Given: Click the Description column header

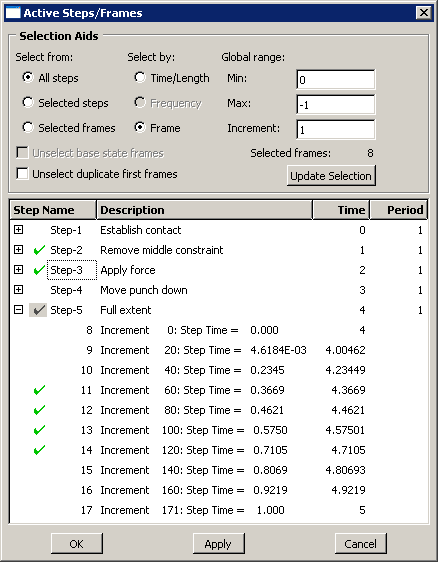Looking at the screenshot, I should click(x=204, y=210).
